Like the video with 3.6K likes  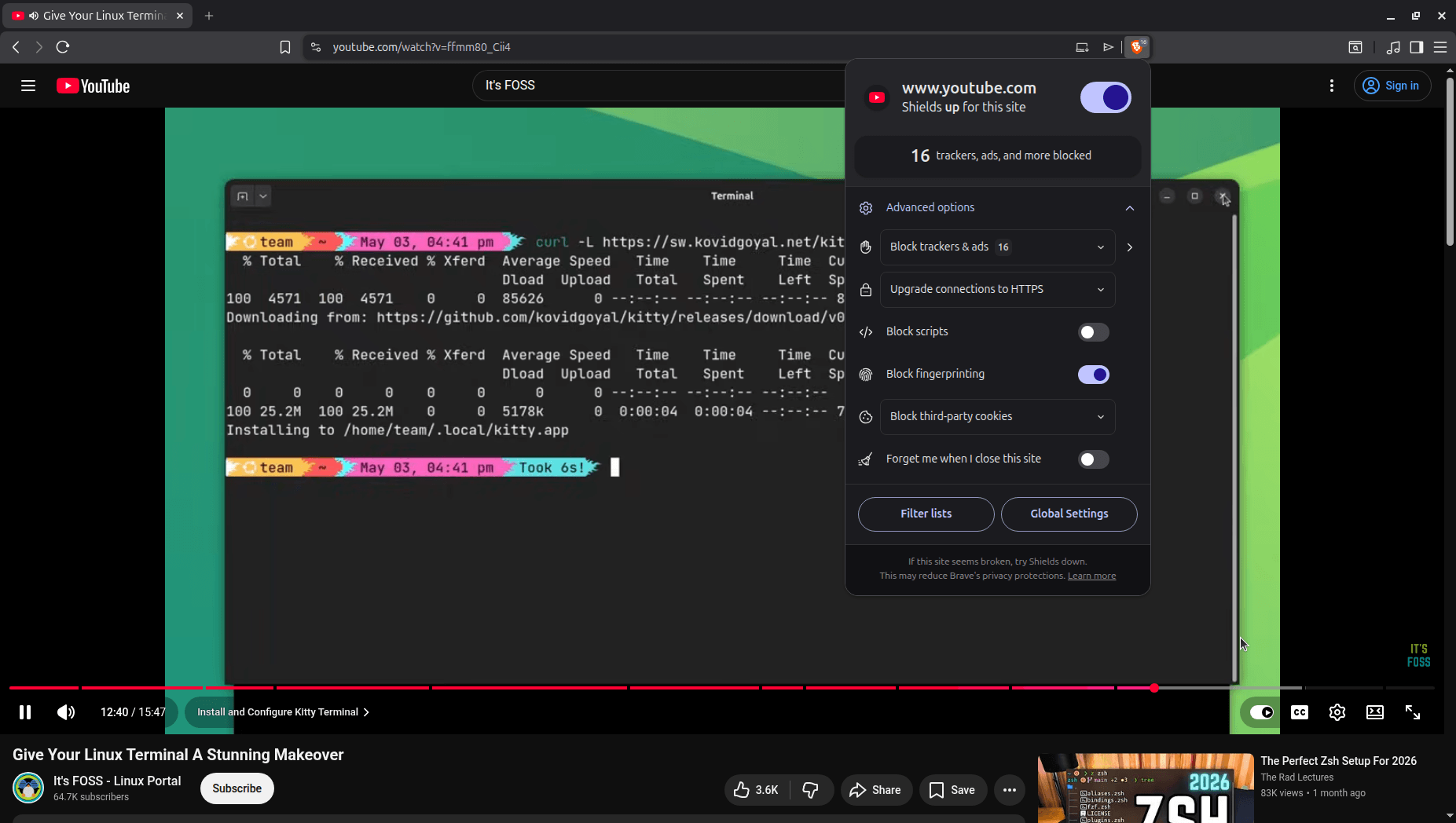(756, 790)
